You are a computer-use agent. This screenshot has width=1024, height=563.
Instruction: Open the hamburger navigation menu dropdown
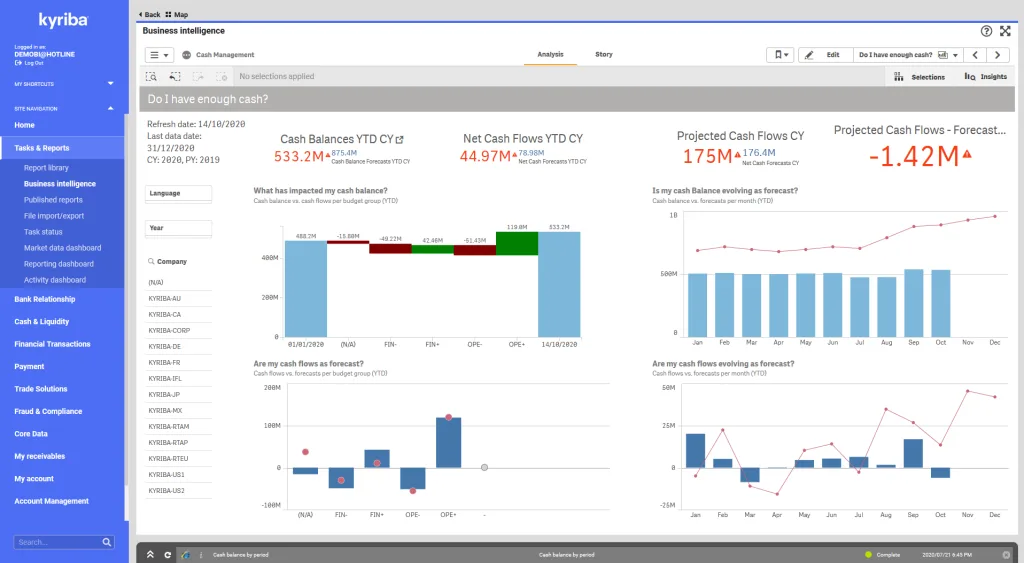159,55
